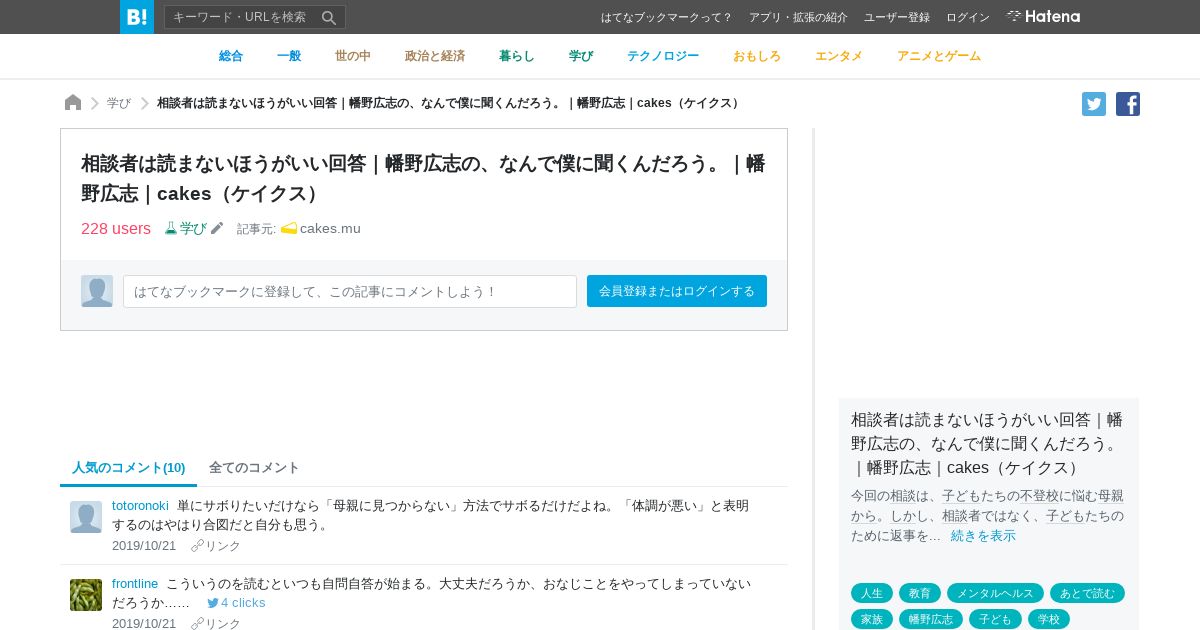Open 政治と経済 category
Image resolution: width=1200 pixels, height=630 pixels.
(x=435, y=56)
